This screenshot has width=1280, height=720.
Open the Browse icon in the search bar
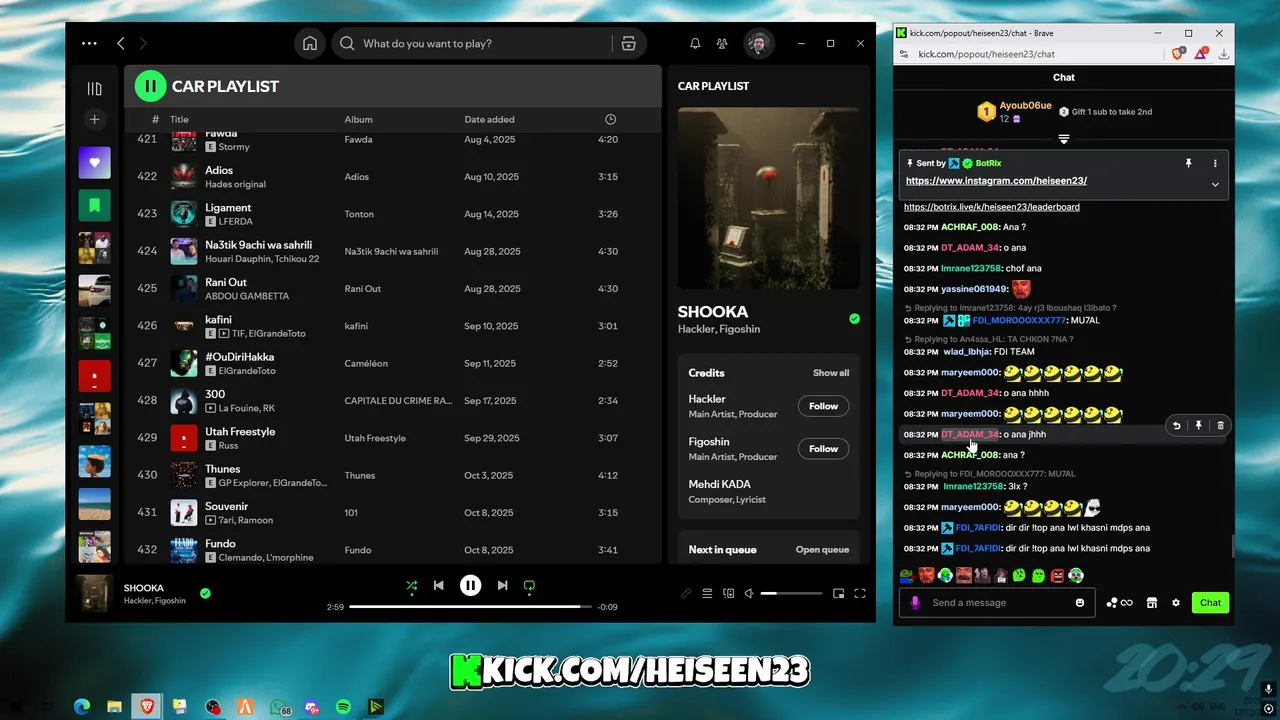click(628, 43)
